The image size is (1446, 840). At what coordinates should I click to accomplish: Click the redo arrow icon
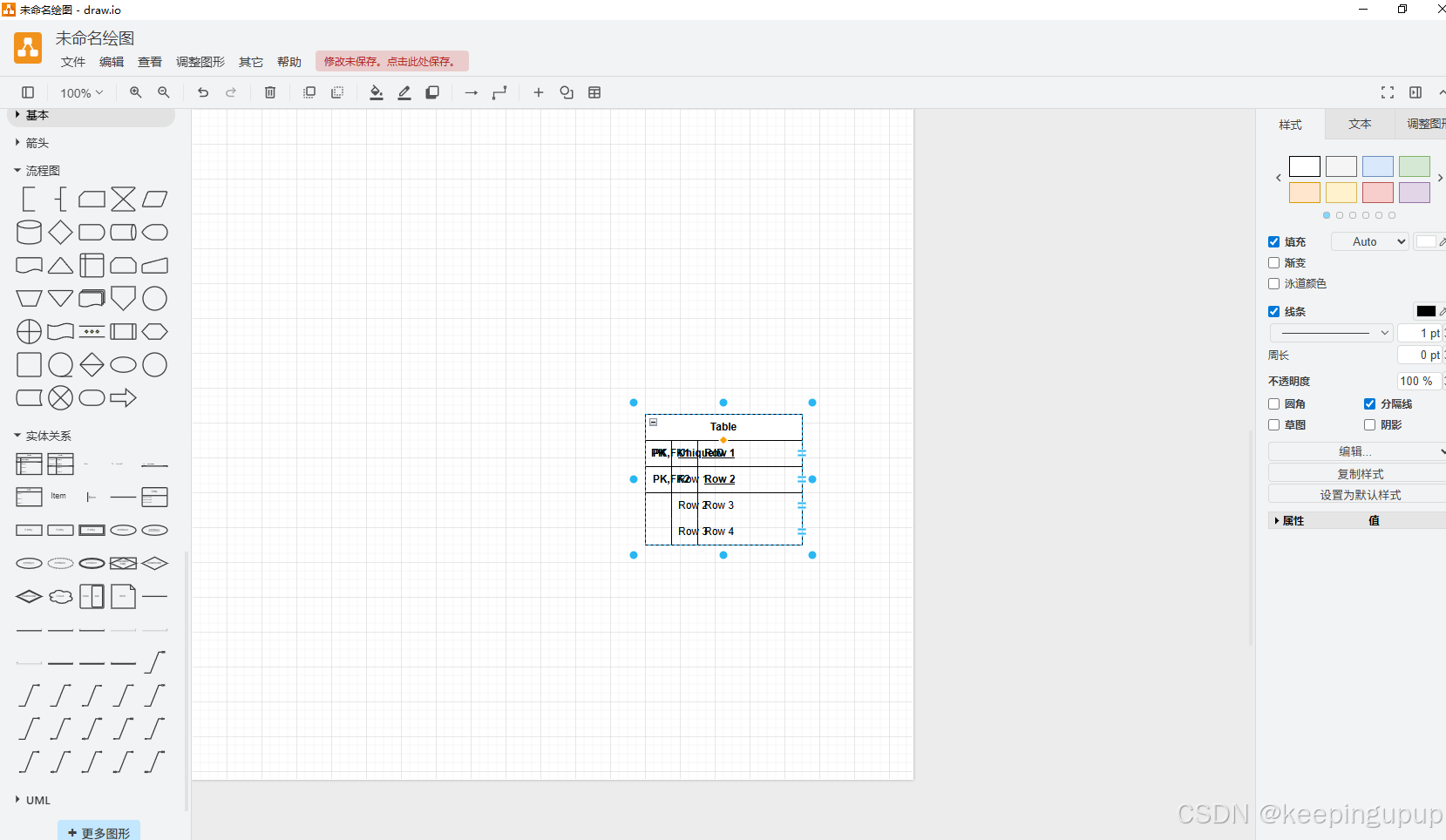coord(231,92)
